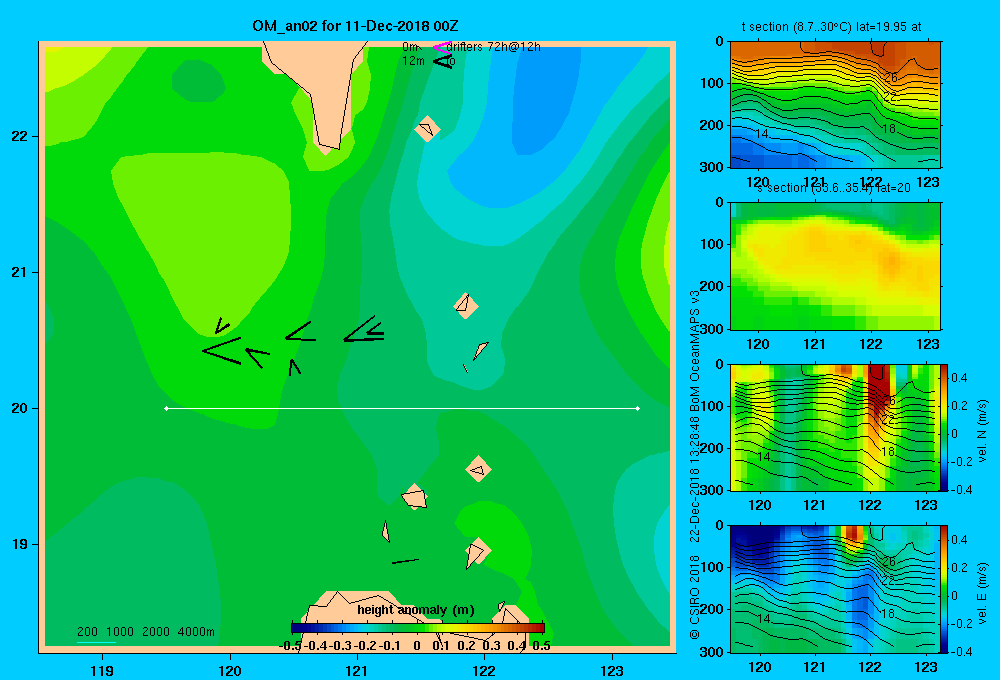
Task: Click the 'vel. E (m/s)' axis label
Action: 983,593
